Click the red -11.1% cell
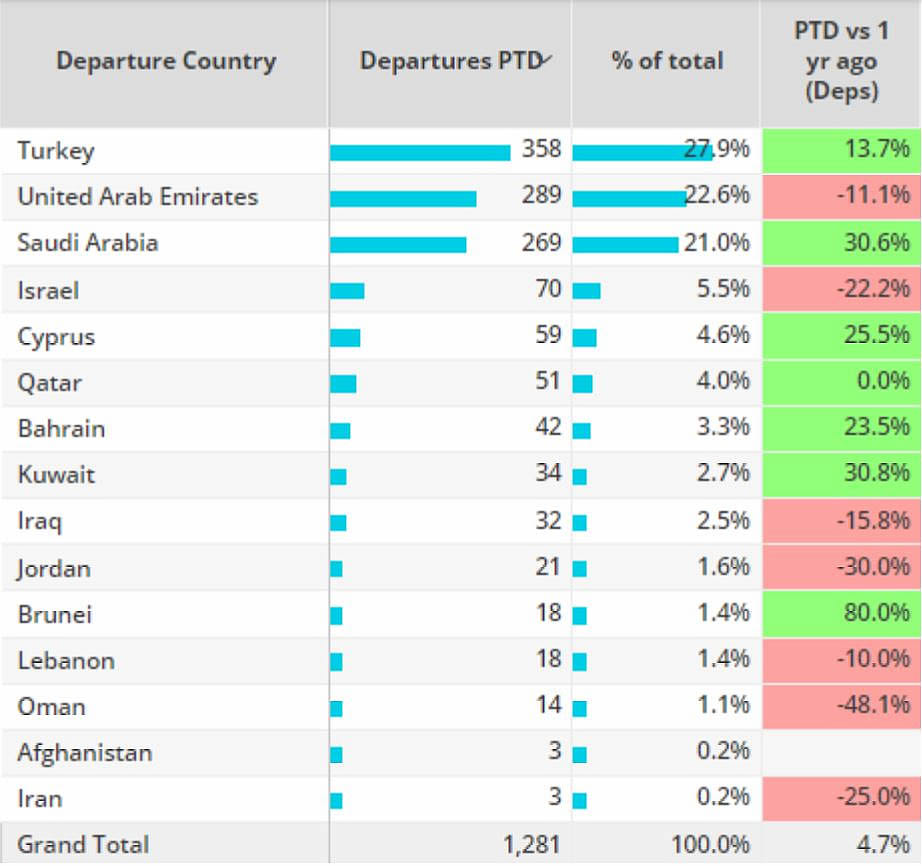This screenshot has width=922, height=866. tap(840, 196)
